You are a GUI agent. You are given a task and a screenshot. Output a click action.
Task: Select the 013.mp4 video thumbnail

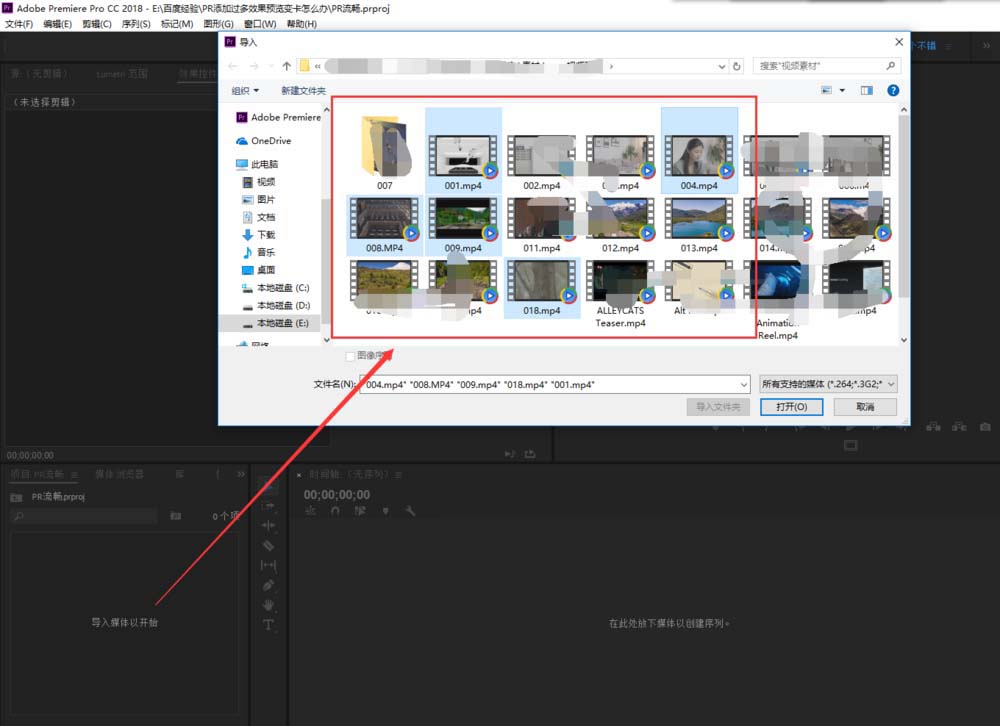point(699,224)
